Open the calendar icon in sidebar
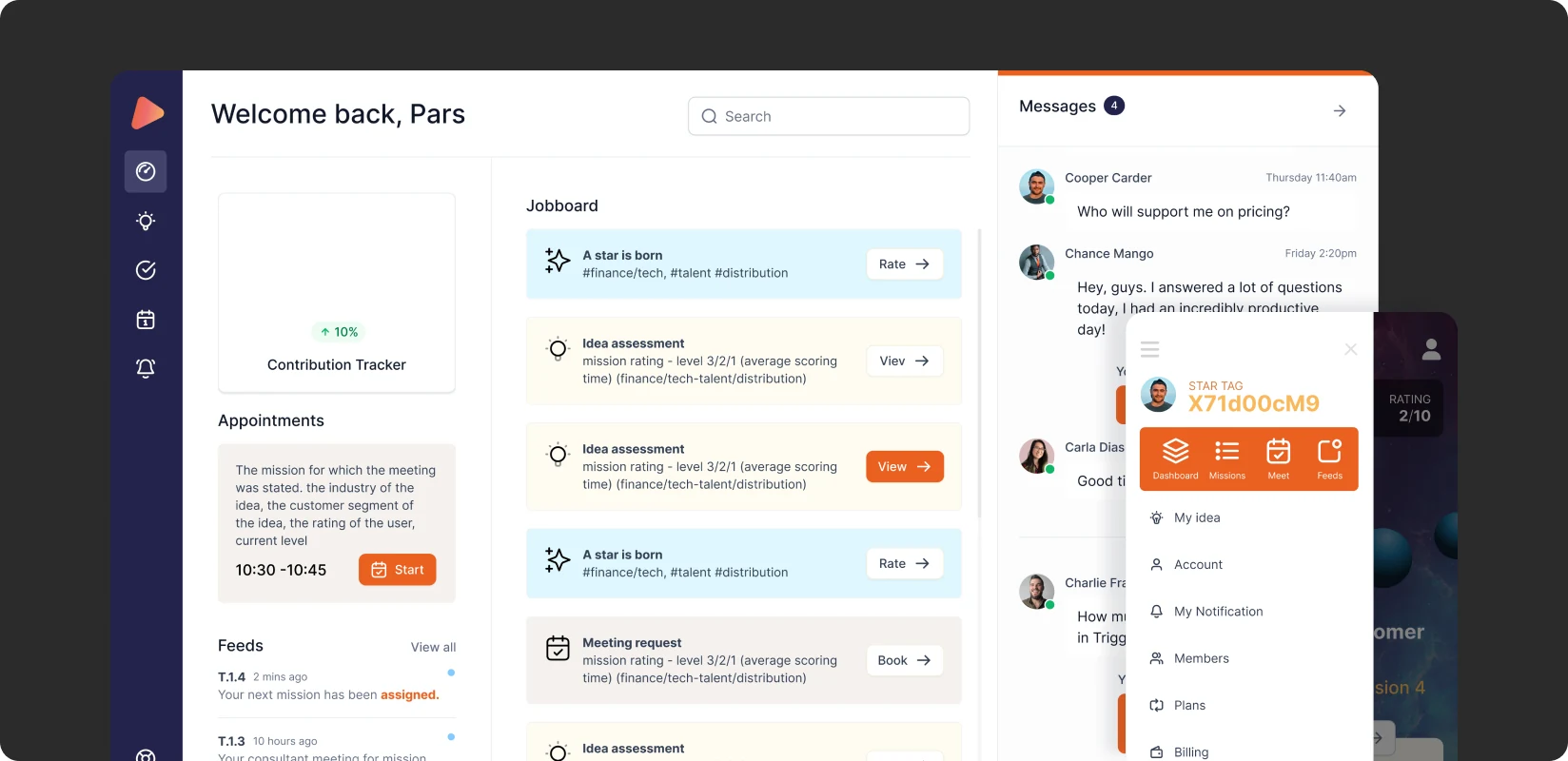Screen dimensions: 1568x761 pos(146,320)
